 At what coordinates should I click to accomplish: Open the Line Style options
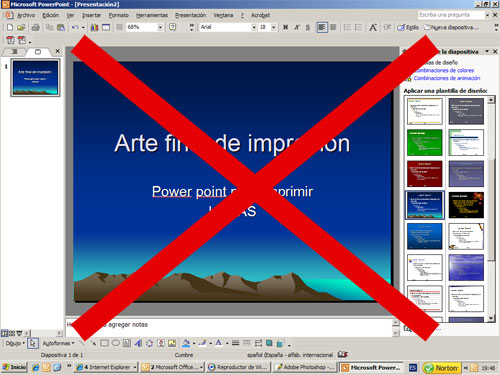pos(236,343)
